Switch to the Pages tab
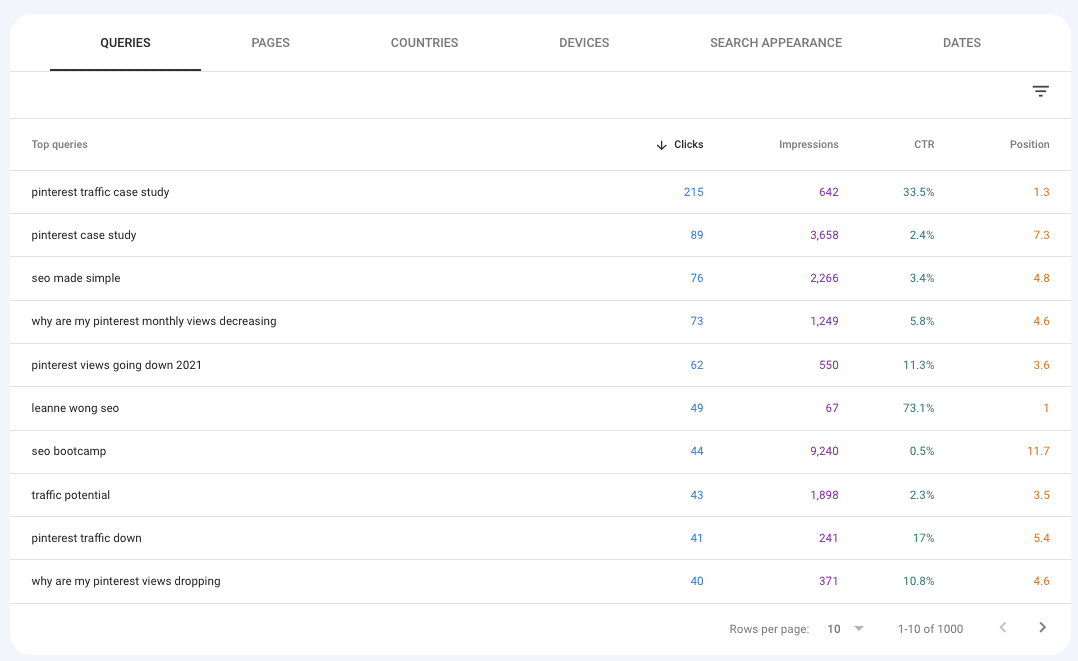 coord(270,43)
